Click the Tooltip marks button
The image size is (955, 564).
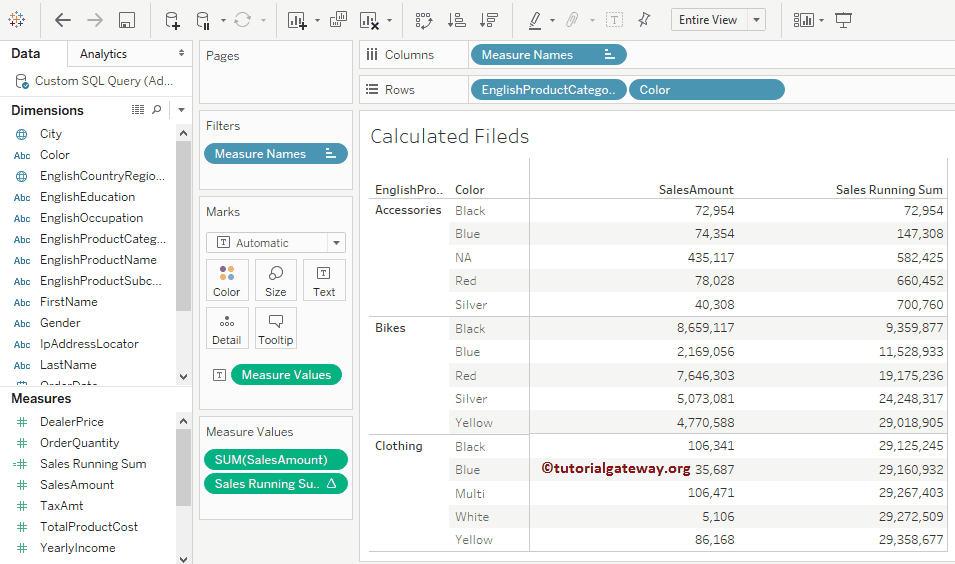275,328
